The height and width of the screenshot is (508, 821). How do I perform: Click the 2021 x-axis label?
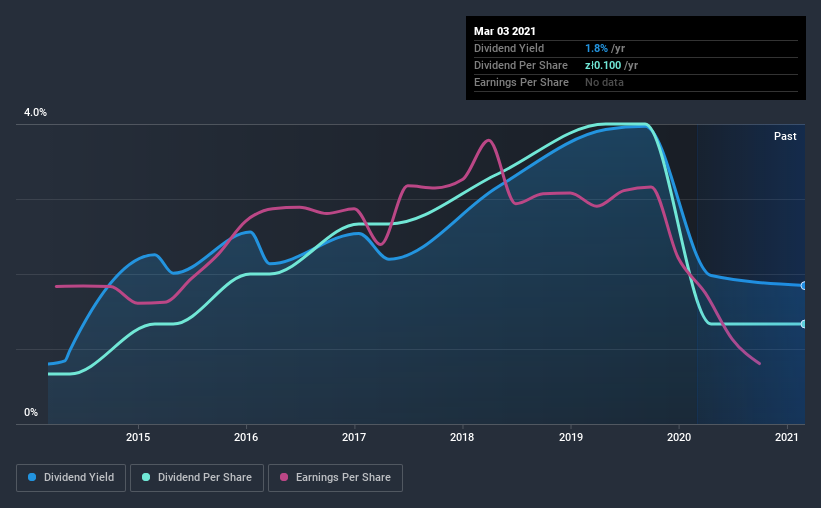tap(786, 437)
